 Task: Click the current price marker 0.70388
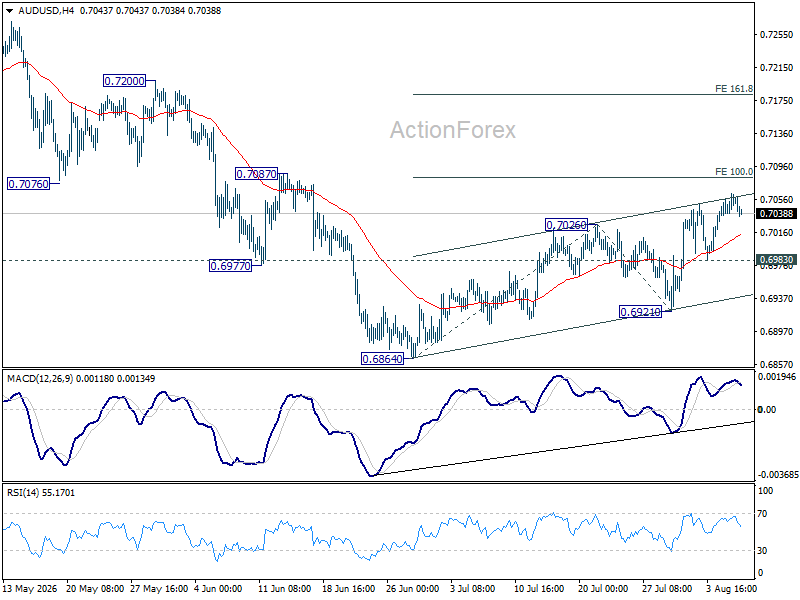776,214
